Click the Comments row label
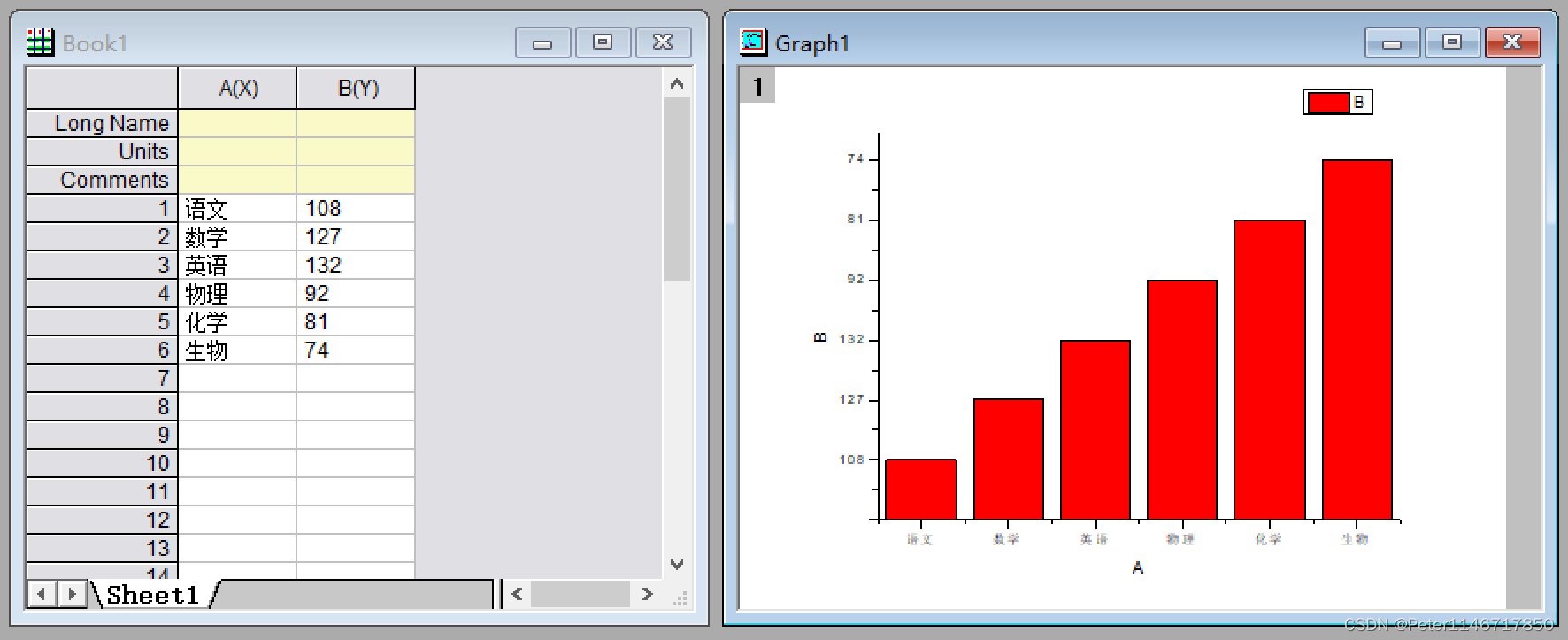The width and height of the screenshot is (1568, 640). click(x=103, y=180)
